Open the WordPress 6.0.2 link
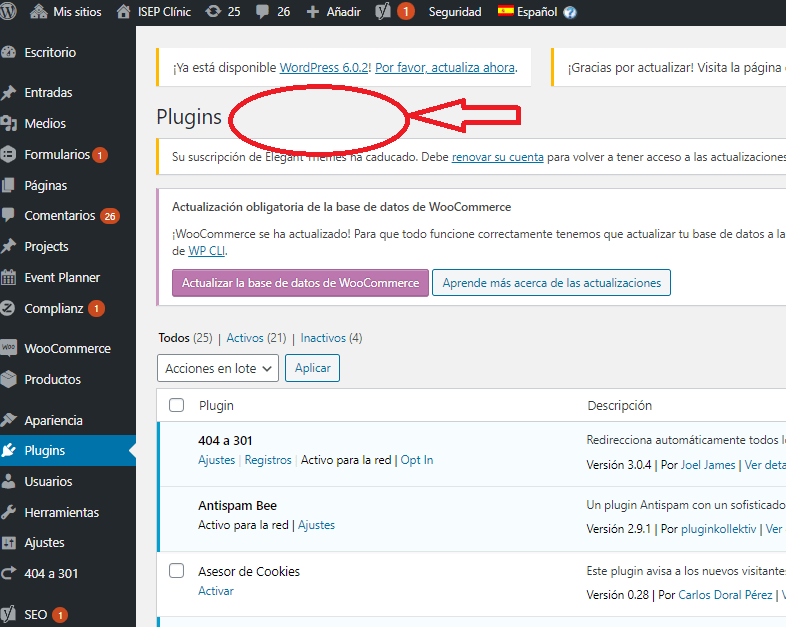 (x=324, y=67)
